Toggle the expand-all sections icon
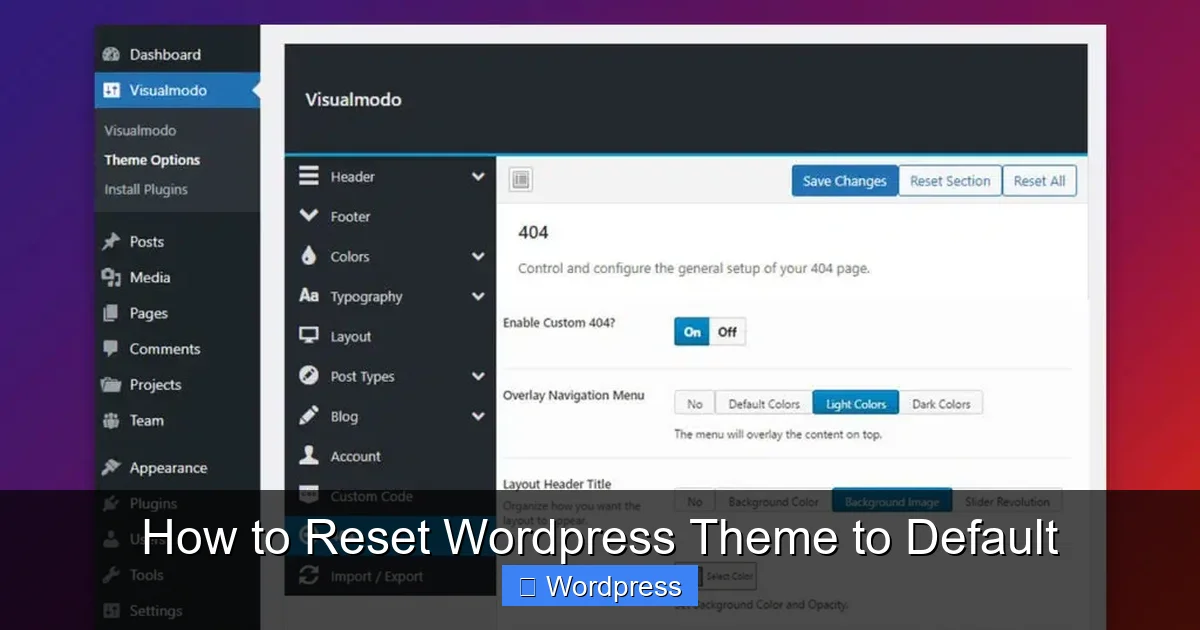 point(521,180)
